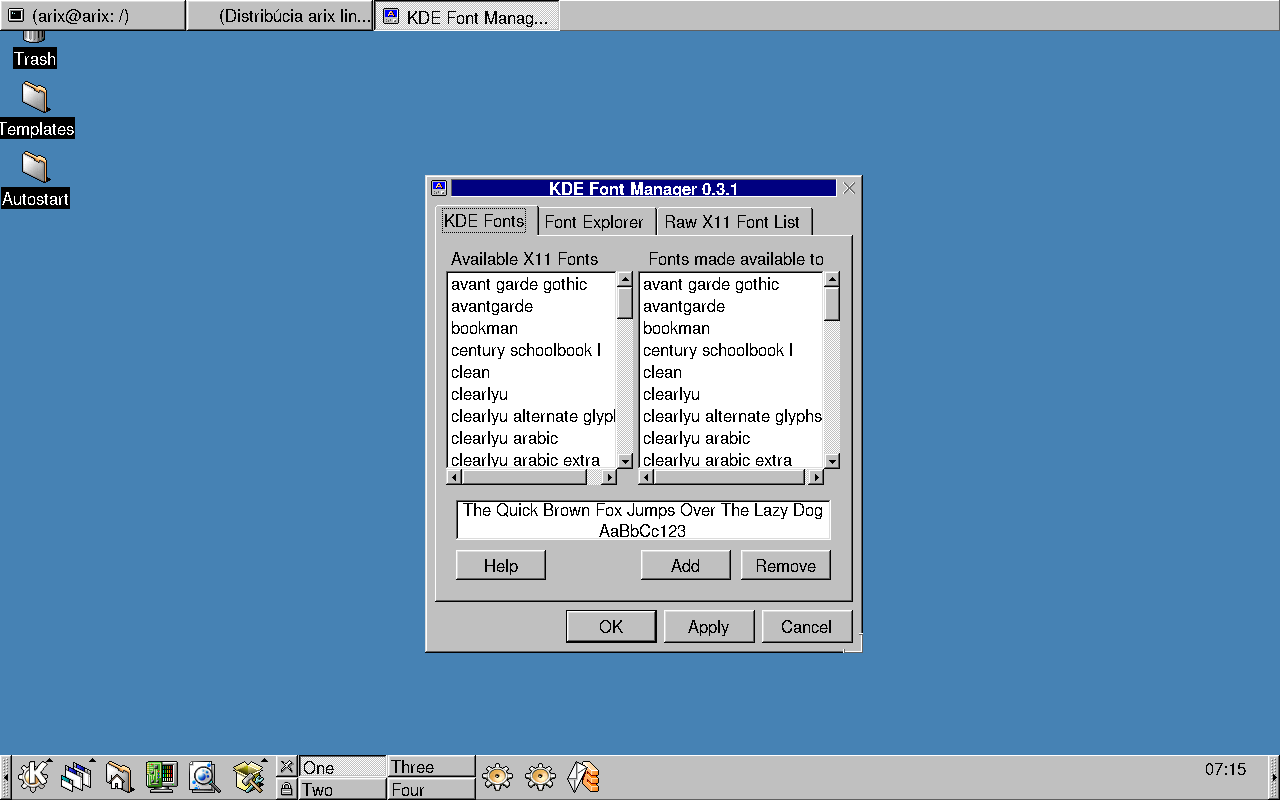Select 'clearlyu arabic' in Available X11 Fonts

coord(531,439)
